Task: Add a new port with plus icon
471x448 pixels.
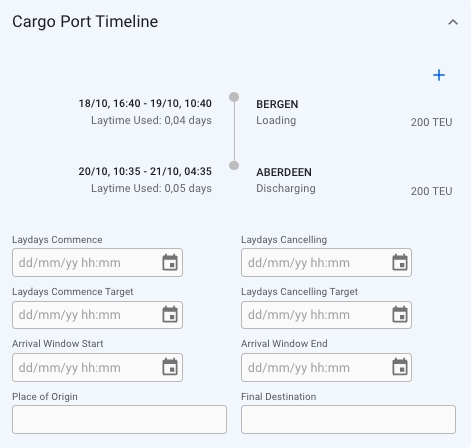Action: [439, 75]
